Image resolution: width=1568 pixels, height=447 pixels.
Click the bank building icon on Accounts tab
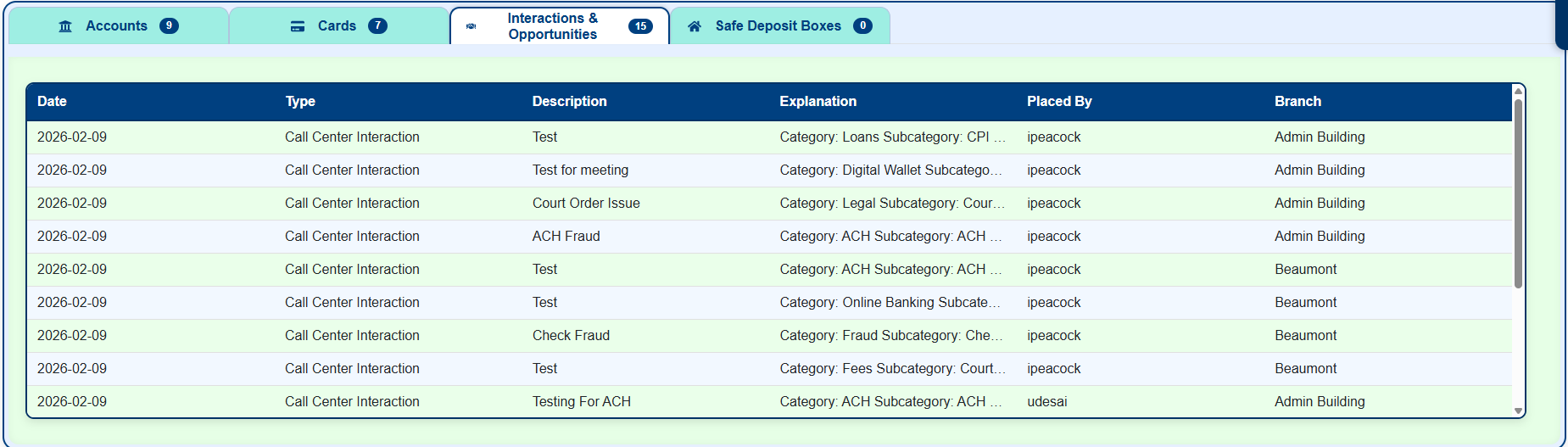pyautogui.click(x=65, y=26)
